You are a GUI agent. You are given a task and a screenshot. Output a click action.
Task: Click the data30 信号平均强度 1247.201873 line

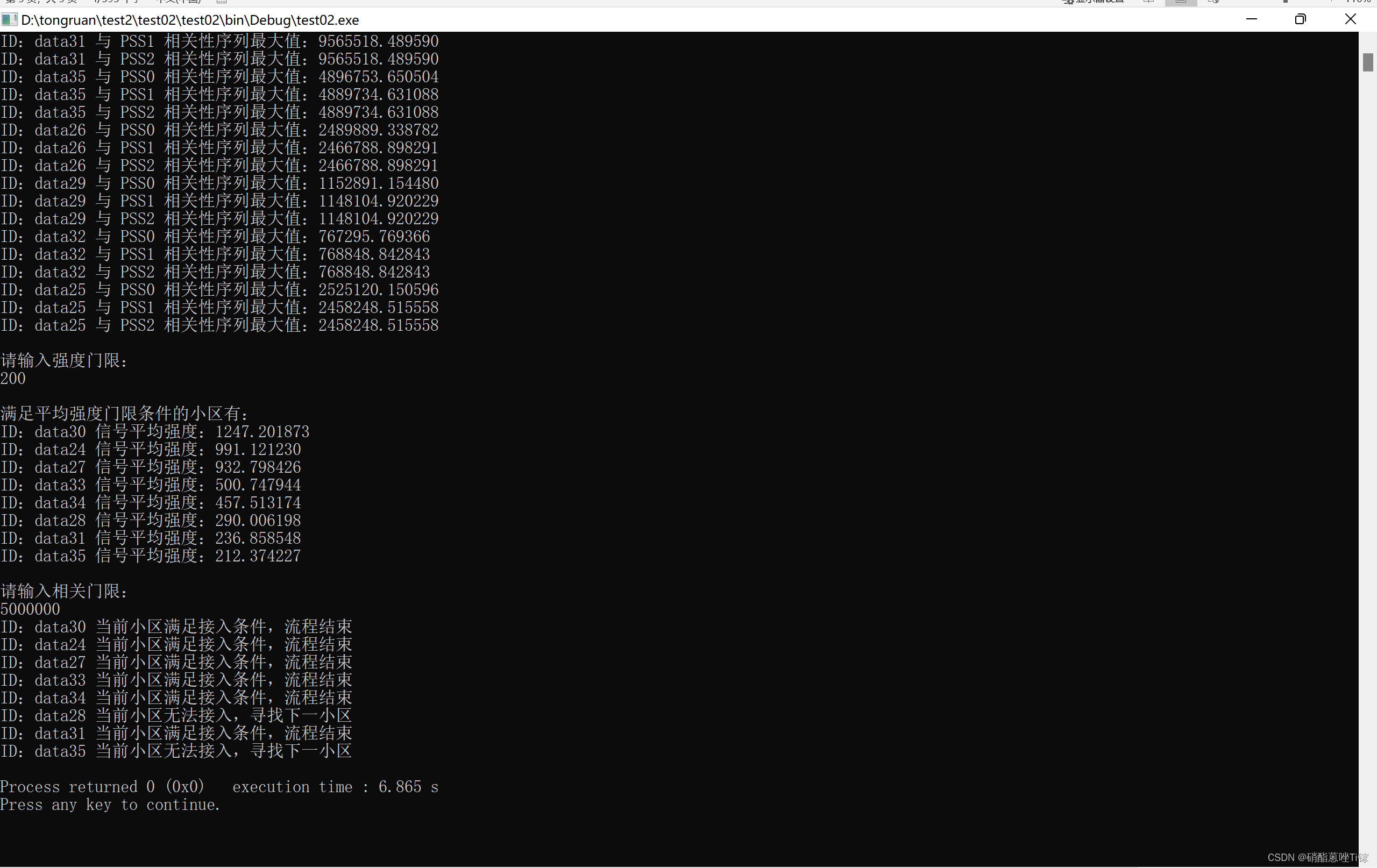[155, 432]
